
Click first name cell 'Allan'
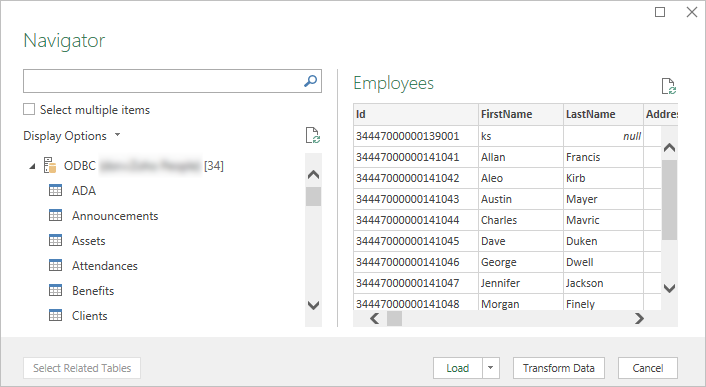520,157
